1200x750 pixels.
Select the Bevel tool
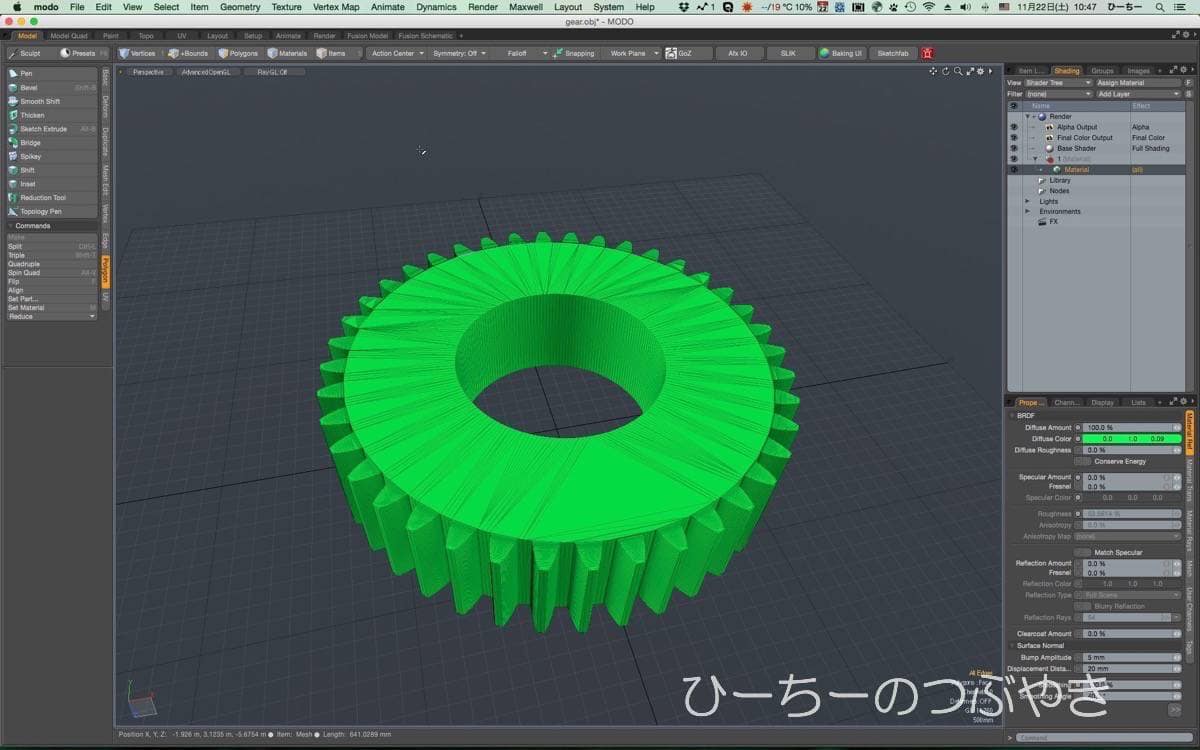point(29,88)
